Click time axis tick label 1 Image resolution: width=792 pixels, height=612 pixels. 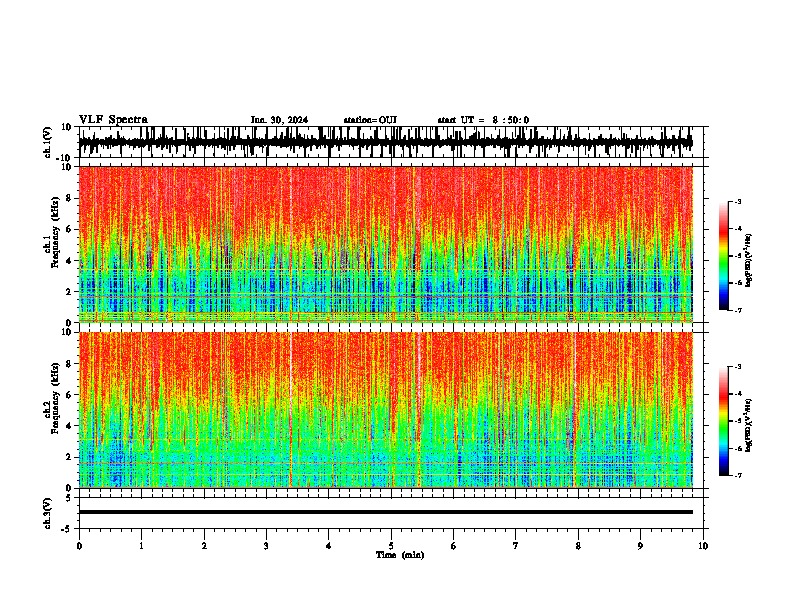coord(141,546)
